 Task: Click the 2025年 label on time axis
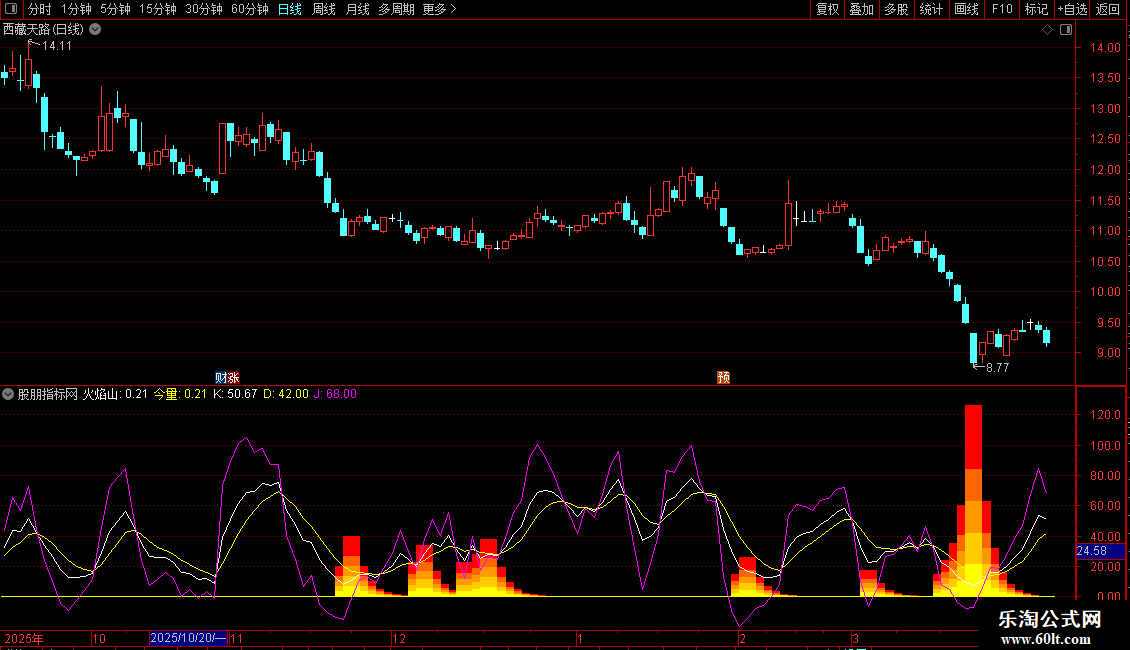coord(24,638)
